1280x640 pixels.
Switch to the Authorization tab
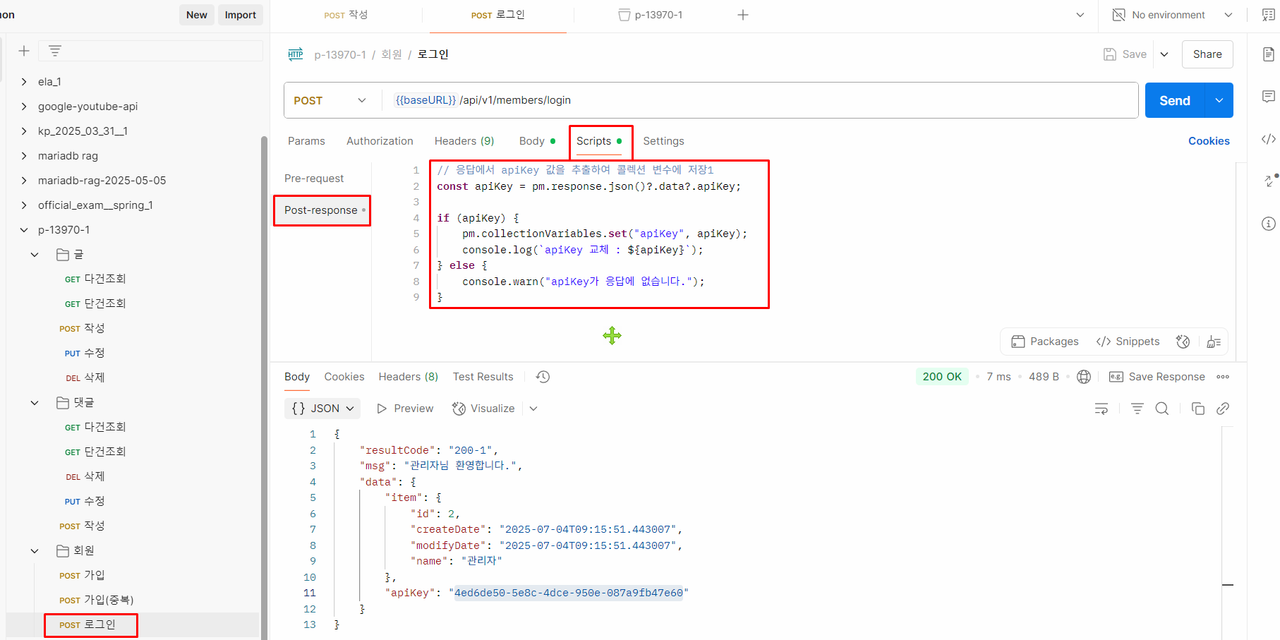379,141
